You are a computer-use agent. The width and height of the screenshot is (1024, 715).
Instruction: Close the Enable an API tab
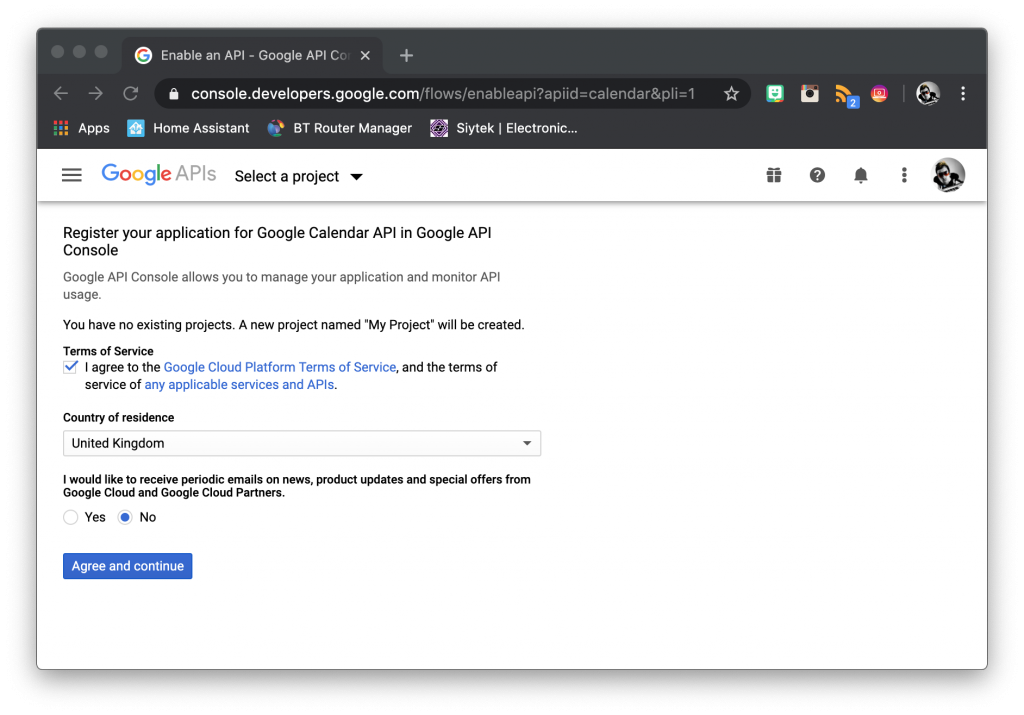(x=365, y=56)
